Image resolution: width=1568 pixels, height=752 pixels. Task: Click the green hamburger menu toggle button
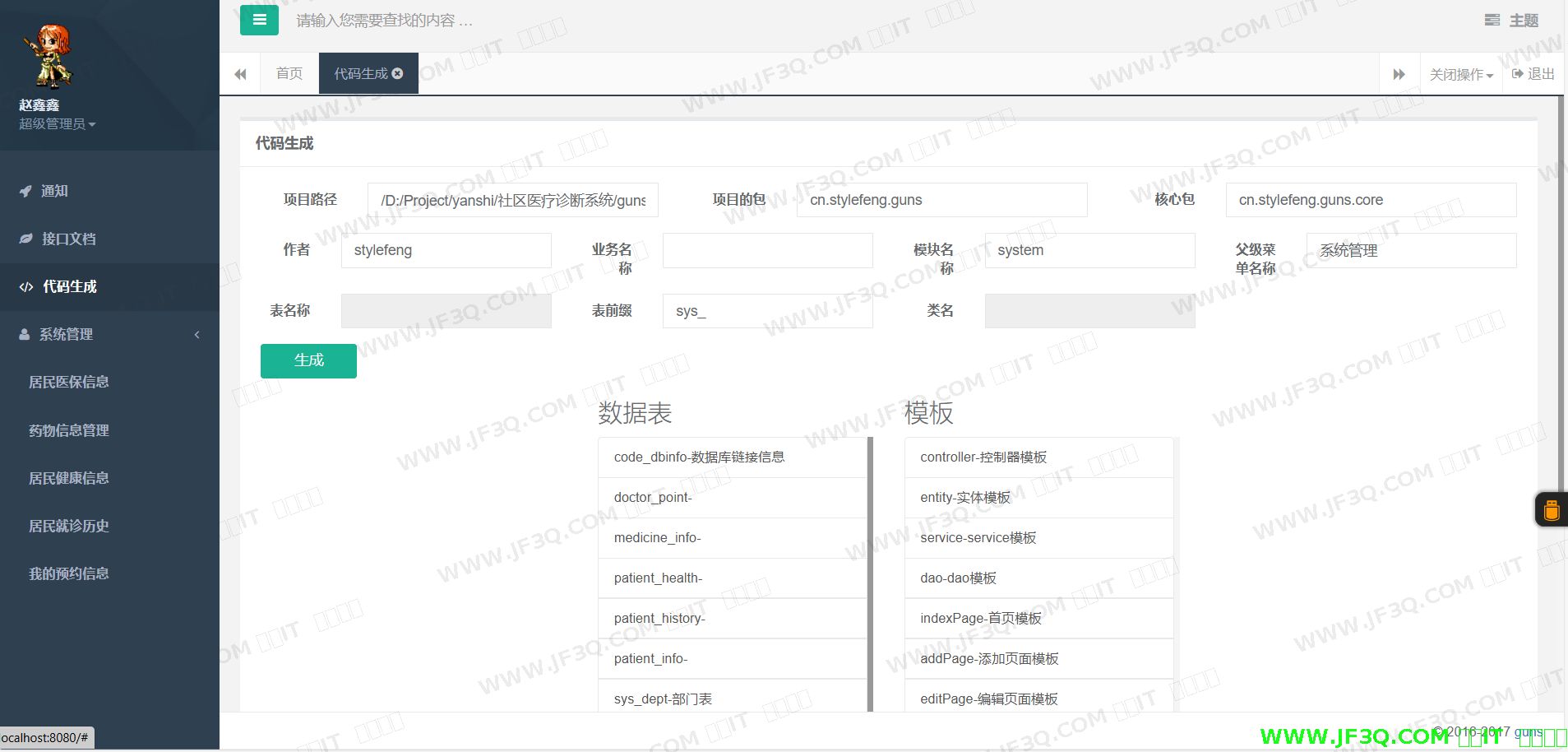(259, 21)
